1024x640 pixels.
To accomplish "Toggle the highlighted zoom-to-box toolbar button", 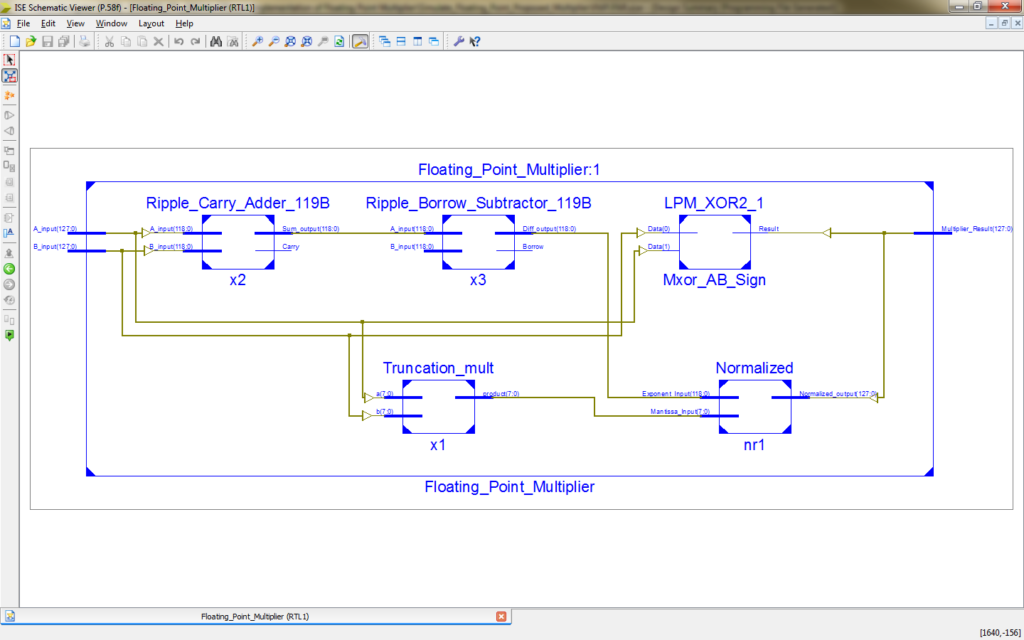I will tap(360, 42).
